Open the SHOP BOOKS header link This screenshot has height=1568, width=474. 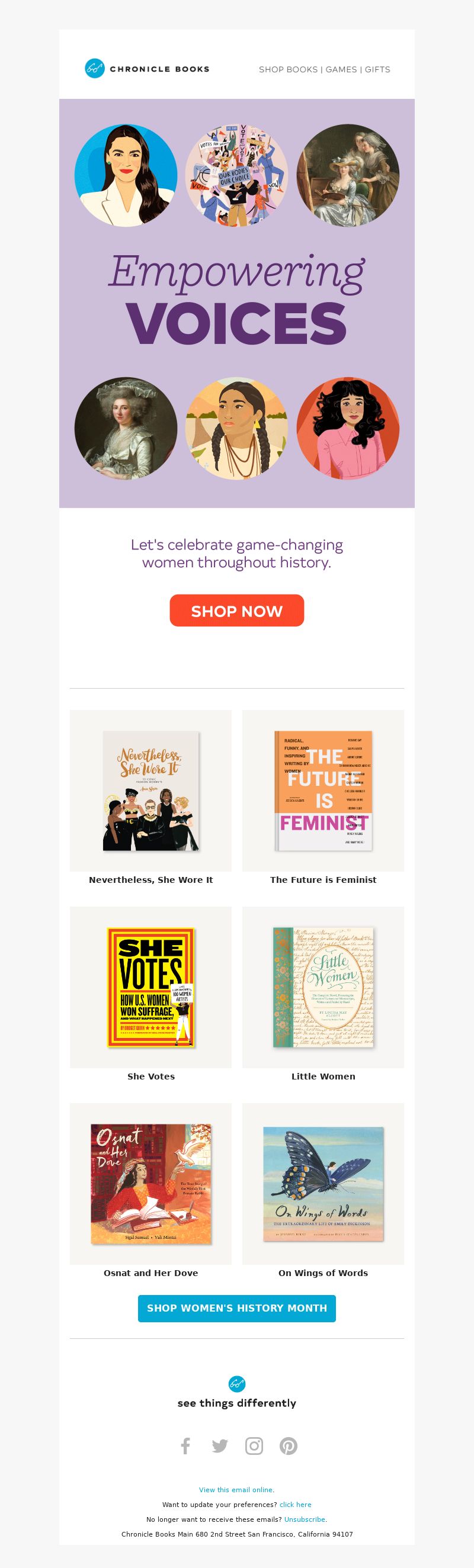tap(288, 69)
